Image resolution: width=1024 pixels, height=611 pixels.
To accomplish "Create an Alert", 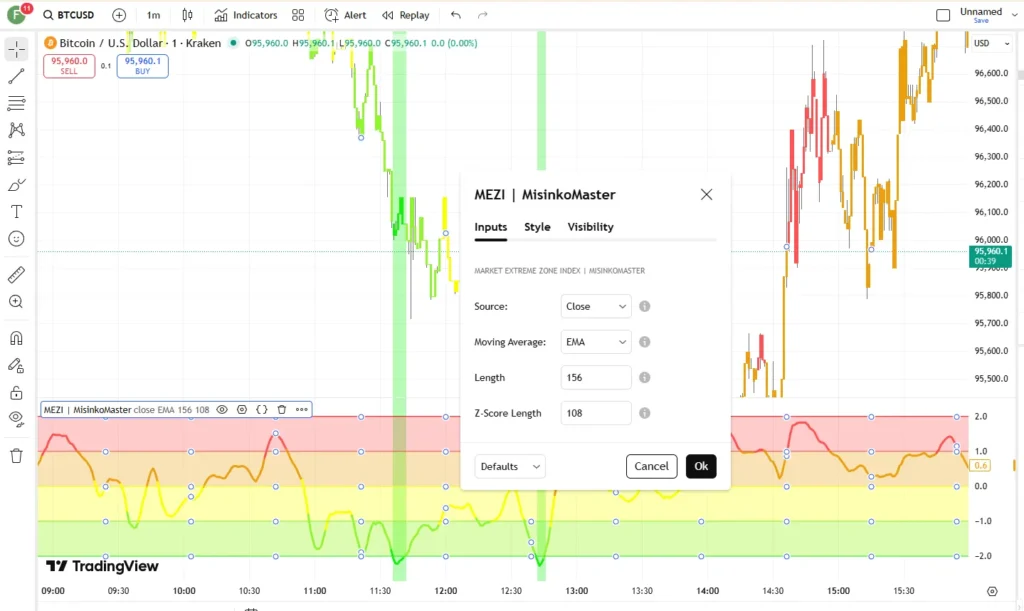I will tap(345, 15).
